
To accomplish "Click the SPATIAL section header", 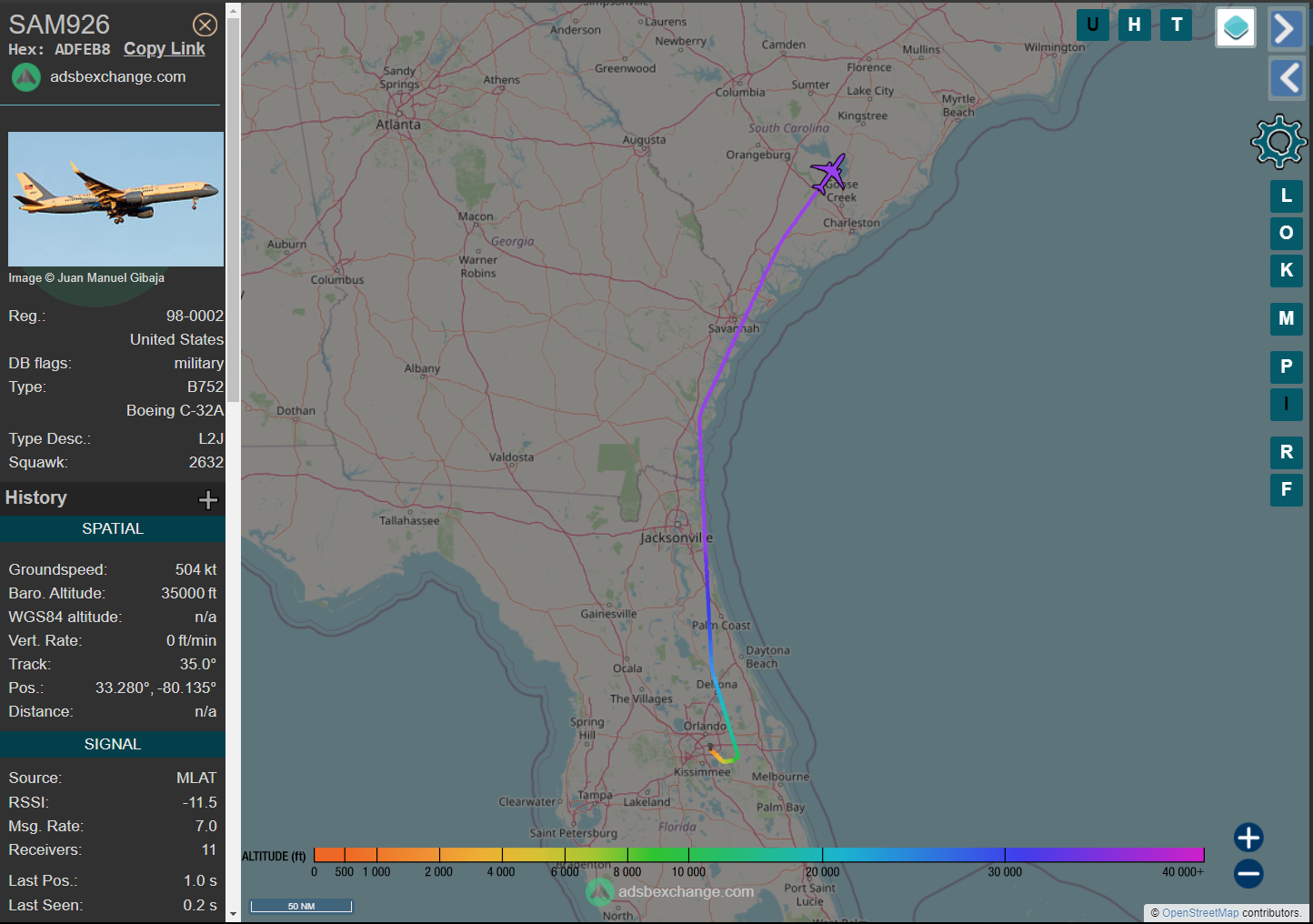I will click(113, 529).
